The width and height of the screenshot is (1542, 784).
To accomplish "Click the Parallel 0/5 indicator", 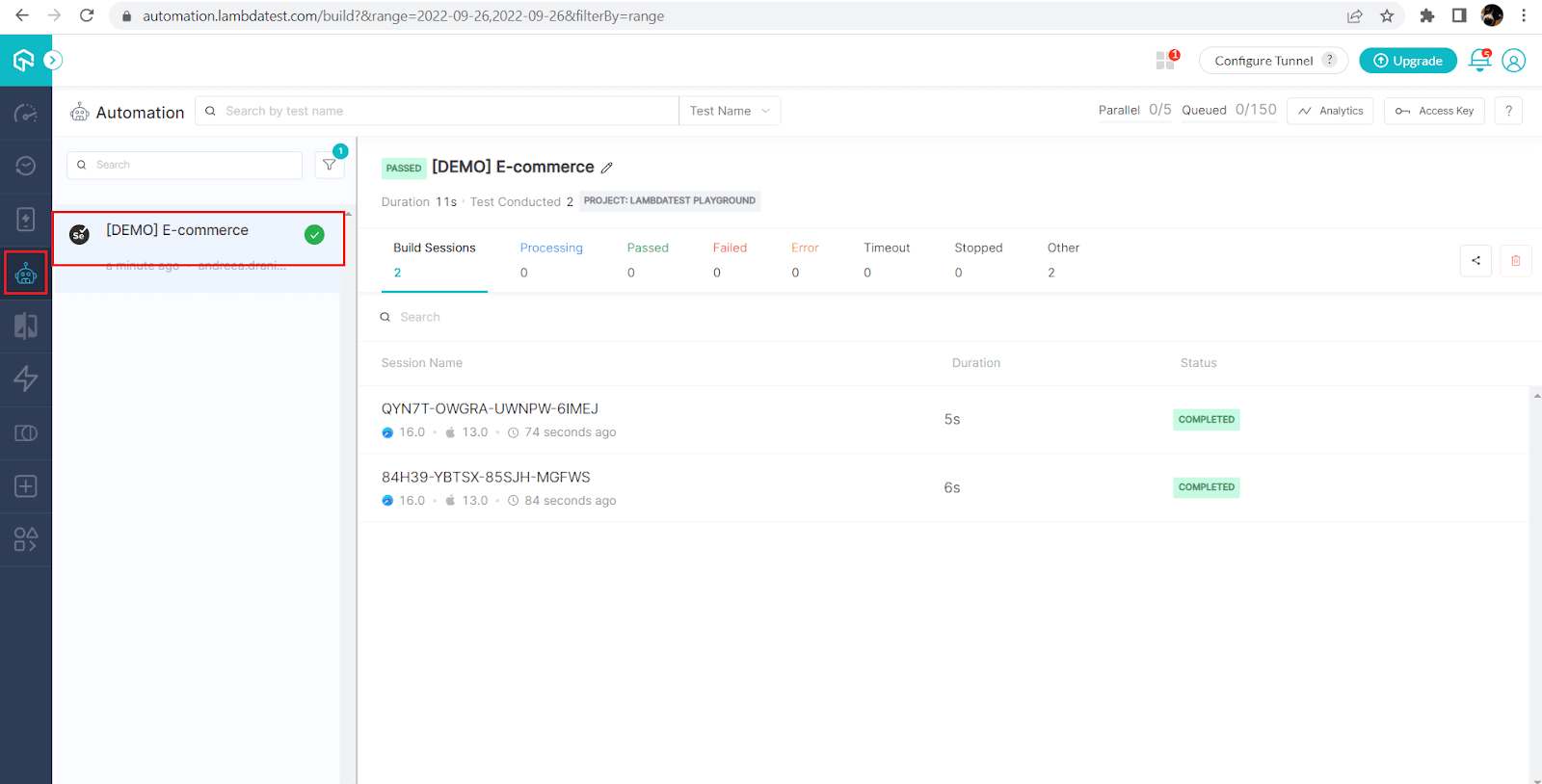I will coord(1134,110).
